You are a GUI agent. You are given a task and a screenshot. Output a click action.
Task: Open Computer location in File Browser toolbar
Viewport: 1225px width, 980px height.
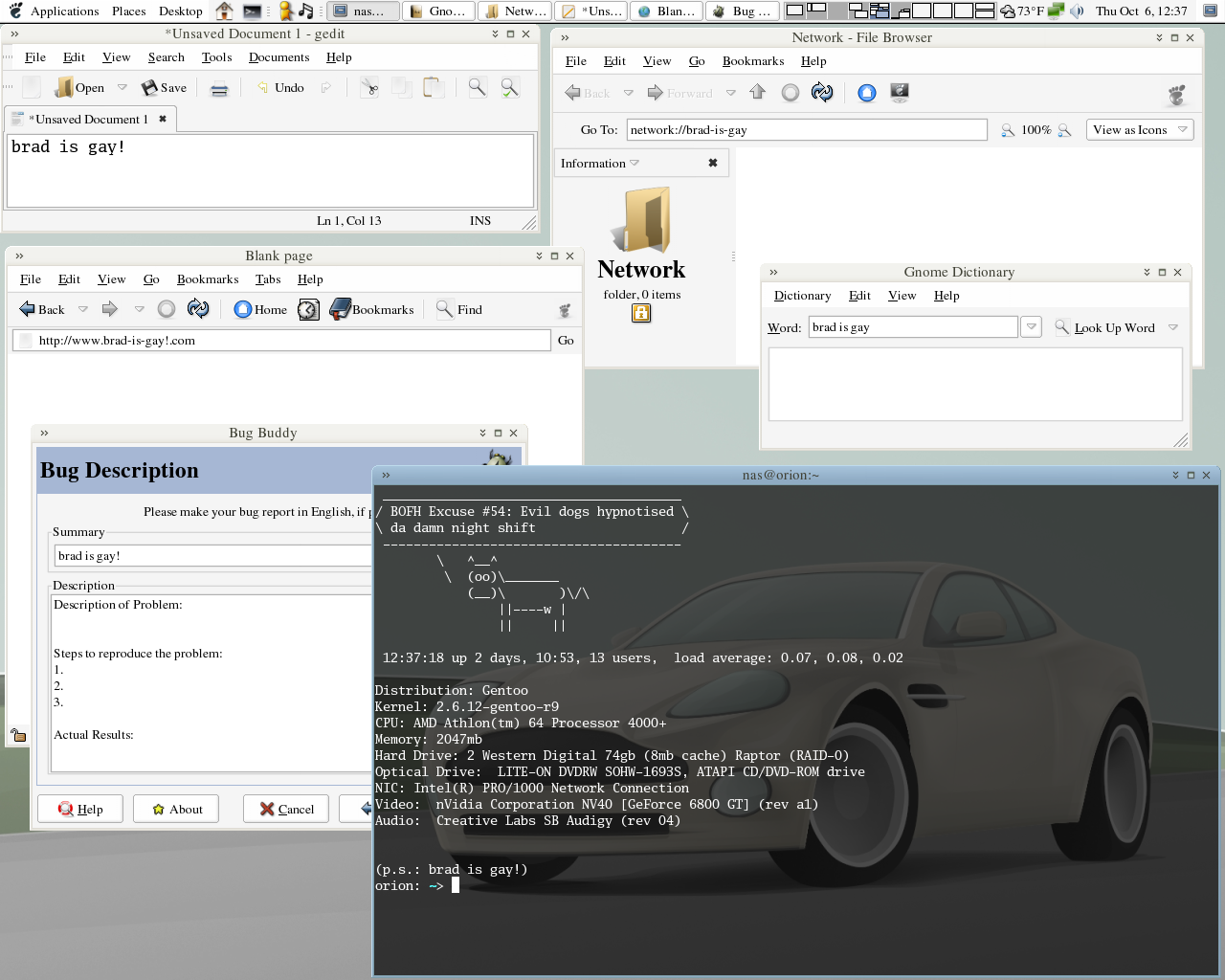(x=900, y=92)
